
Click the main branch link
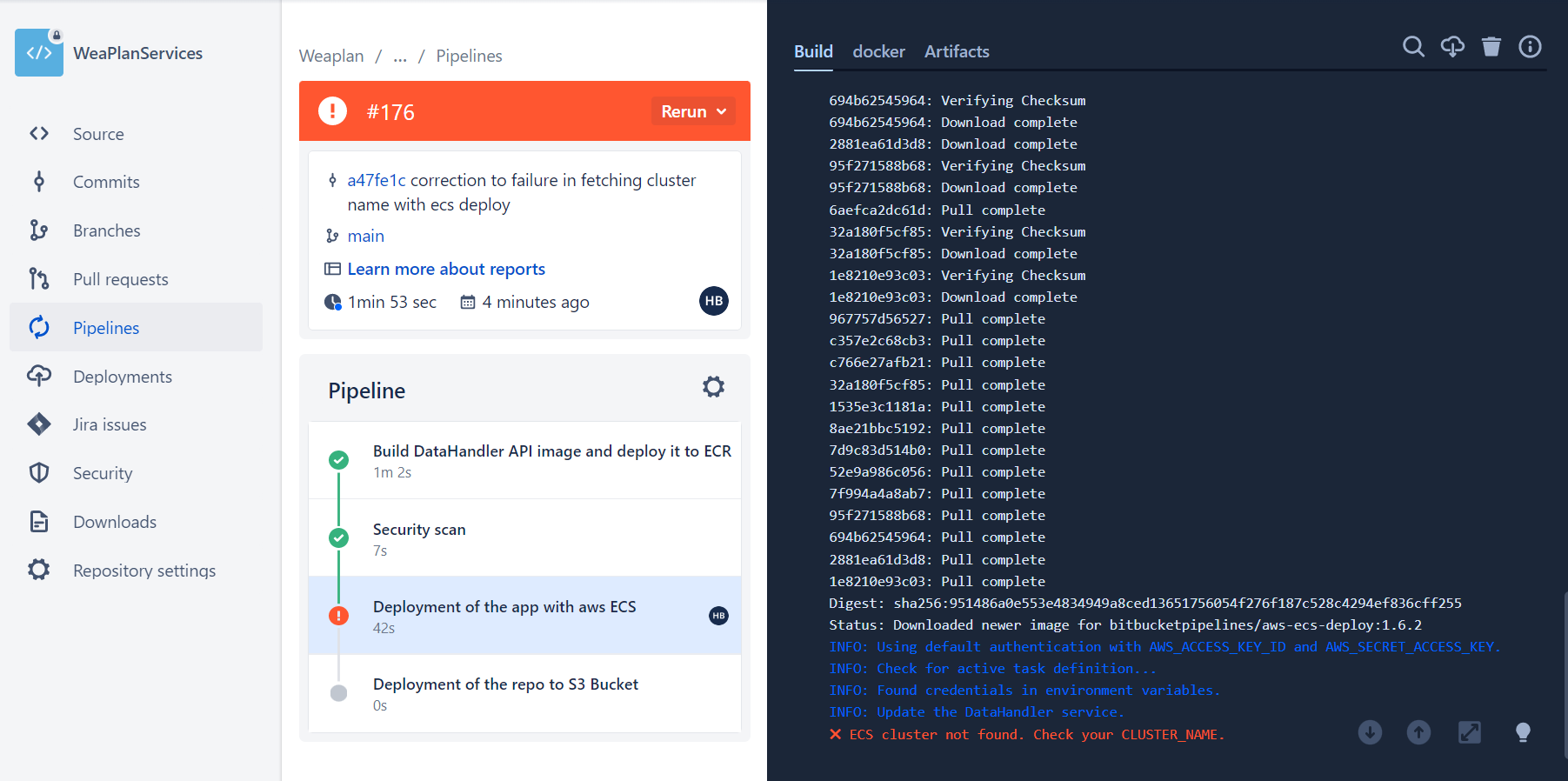click(365, 236)
